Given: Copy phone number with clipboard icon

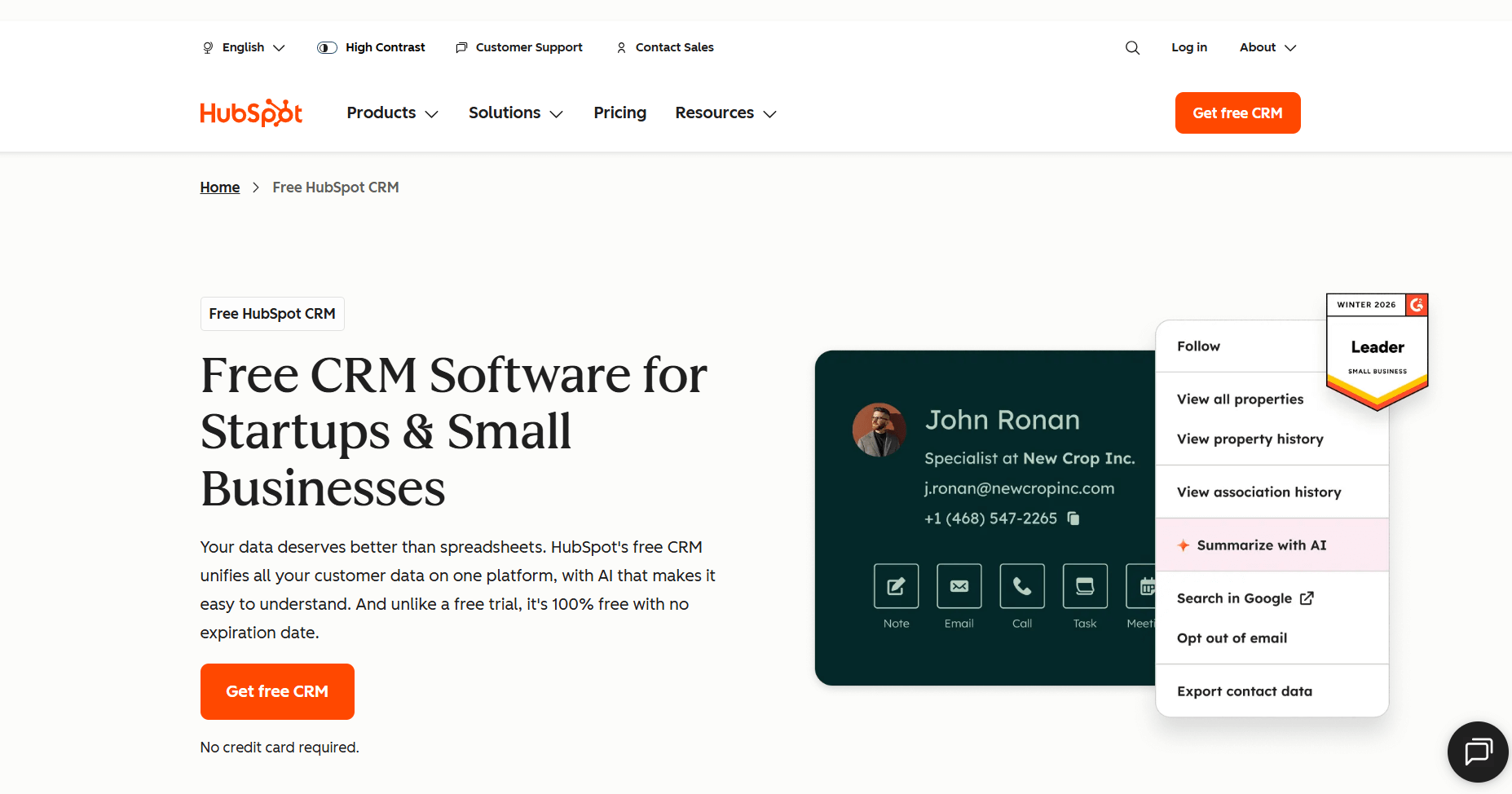Looking at the screenshot, I should (x=1073, y=518).
